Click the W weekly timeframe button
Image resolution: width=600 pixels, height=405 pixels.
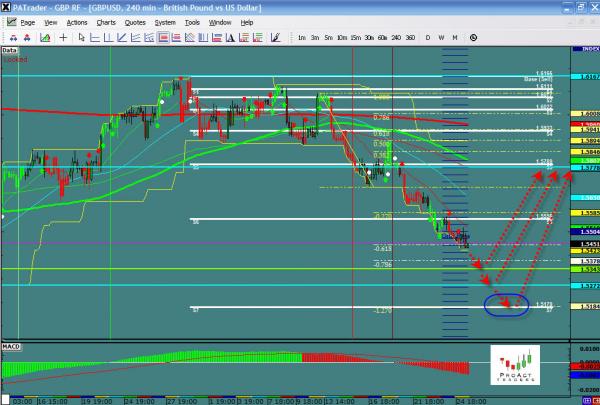pyautogui.click(x=441, y=37)
